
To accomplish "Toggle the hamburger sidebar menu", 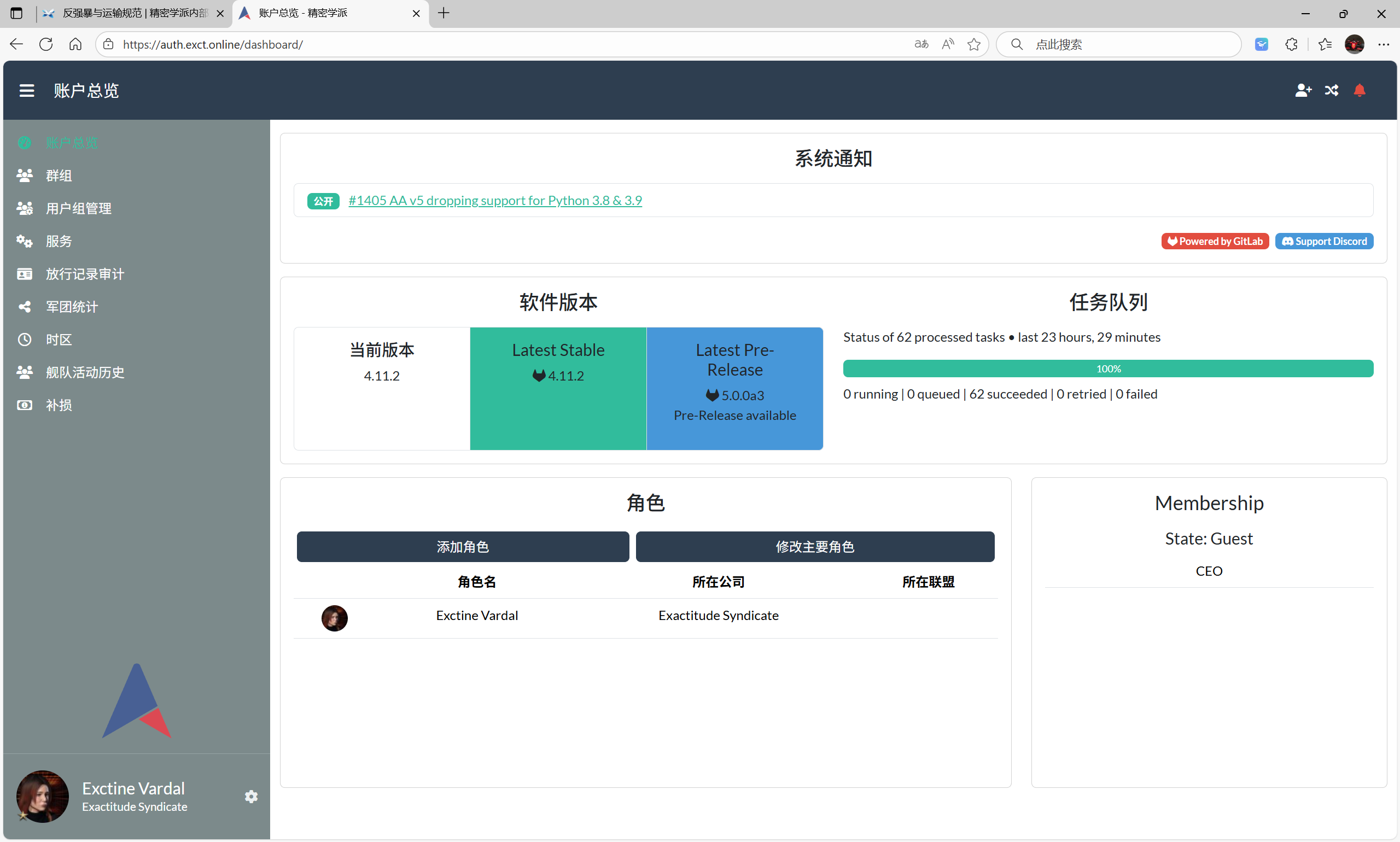I will point(27,90).
